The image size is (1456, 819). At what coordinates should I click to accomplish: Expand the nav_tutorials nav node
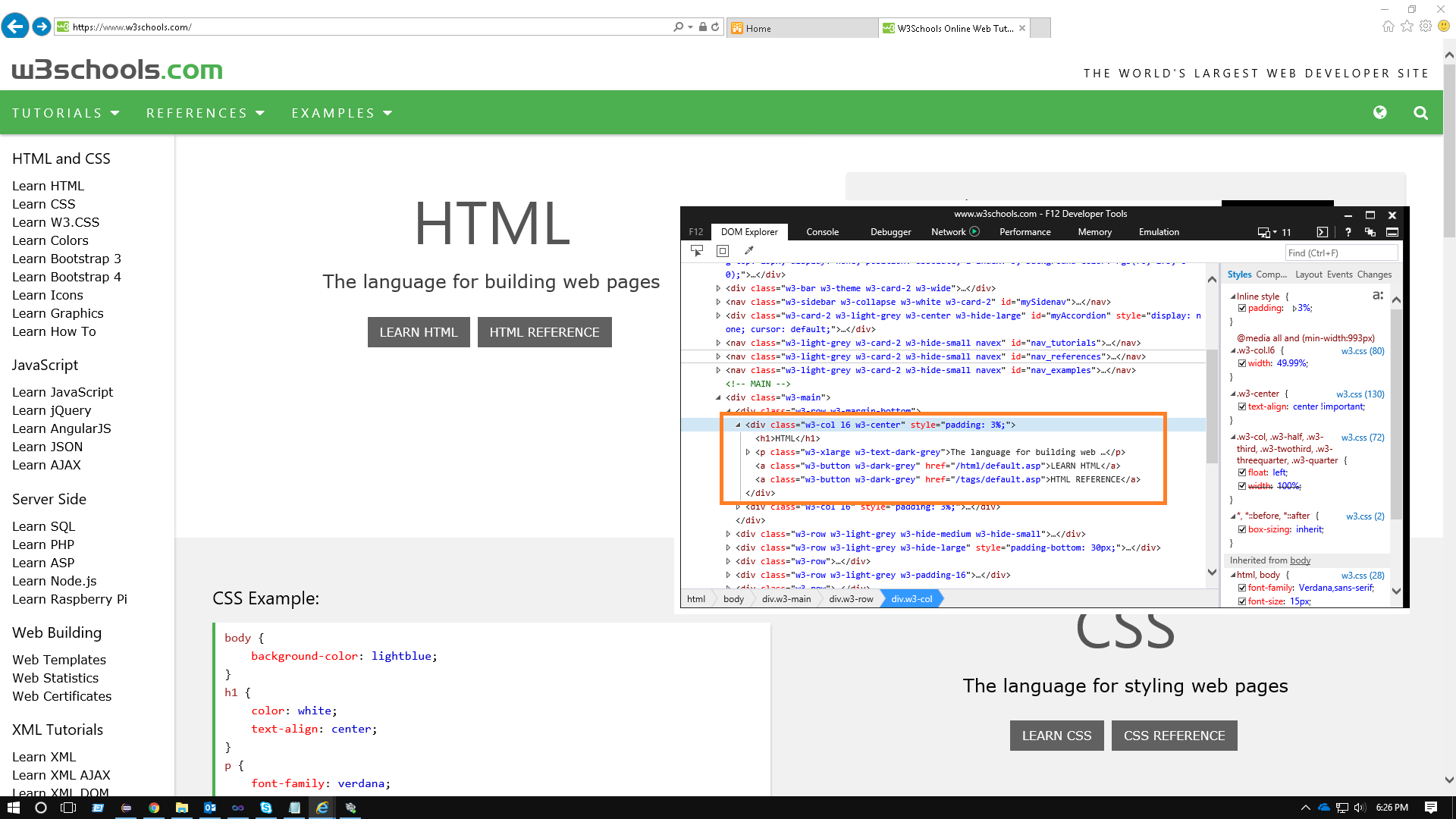tap(718, 343)
